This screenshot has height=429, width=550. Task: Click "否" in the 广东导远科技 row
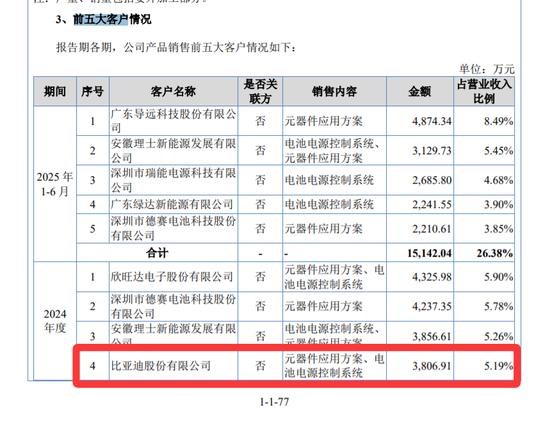click(260, 121)
